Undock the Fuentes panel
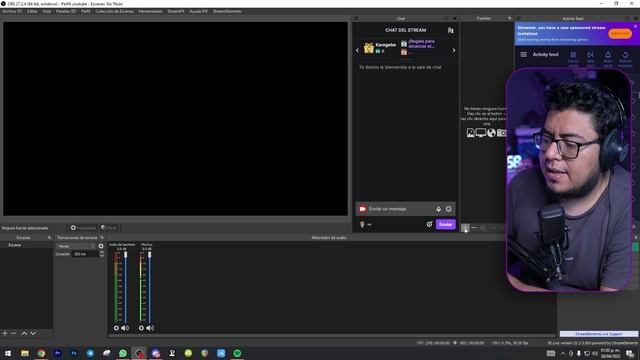The width and height of the screenshot is (640, 360). click(509, 18)
